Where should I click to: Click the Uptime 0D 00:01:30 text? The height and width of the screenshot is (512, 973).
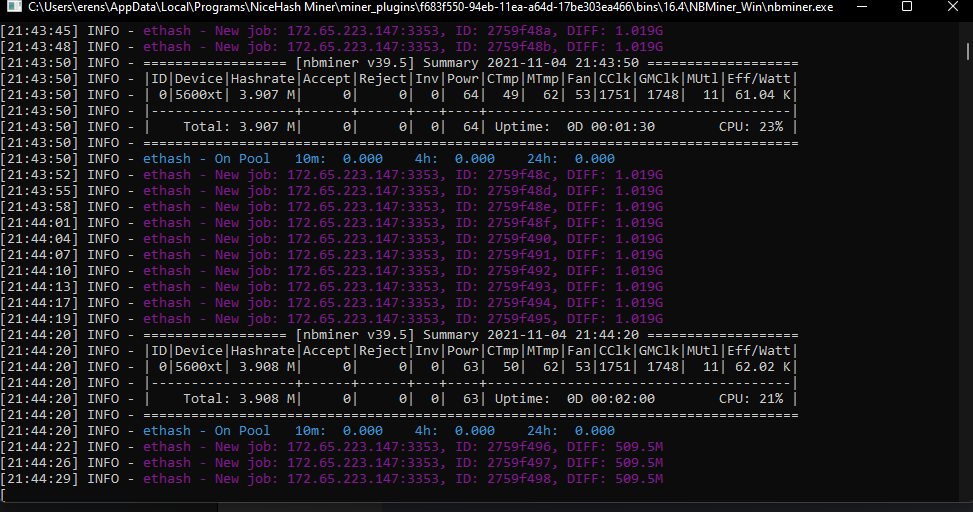tap(575, 127)
